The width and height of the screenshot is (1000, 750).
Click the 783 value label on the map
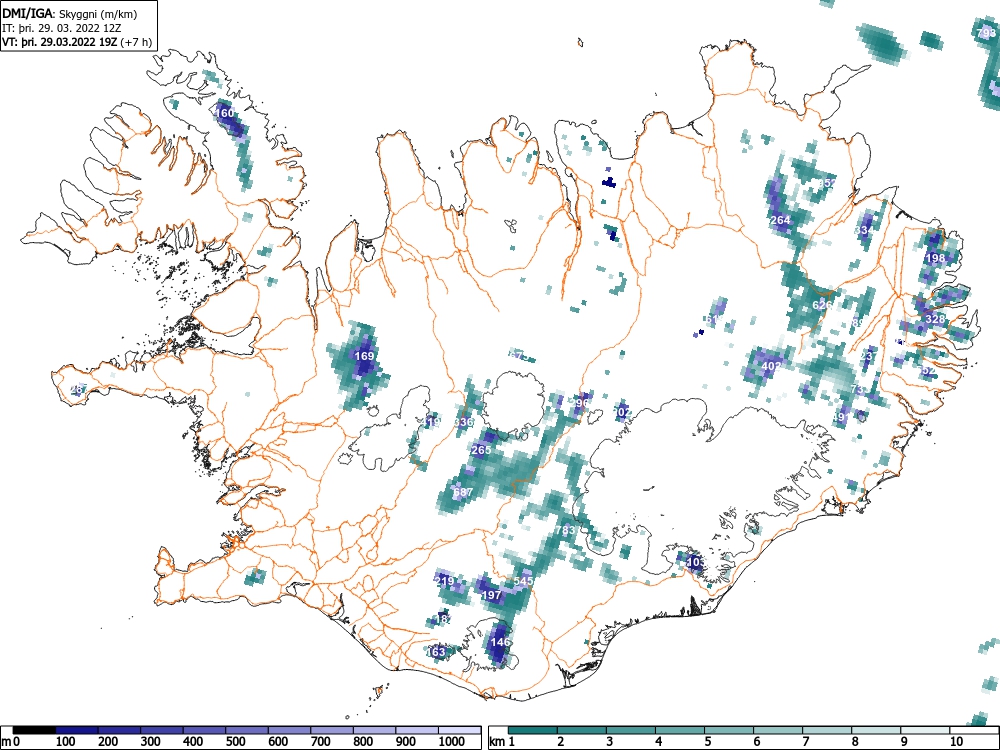pyautogui.click(x=565, y=530)
